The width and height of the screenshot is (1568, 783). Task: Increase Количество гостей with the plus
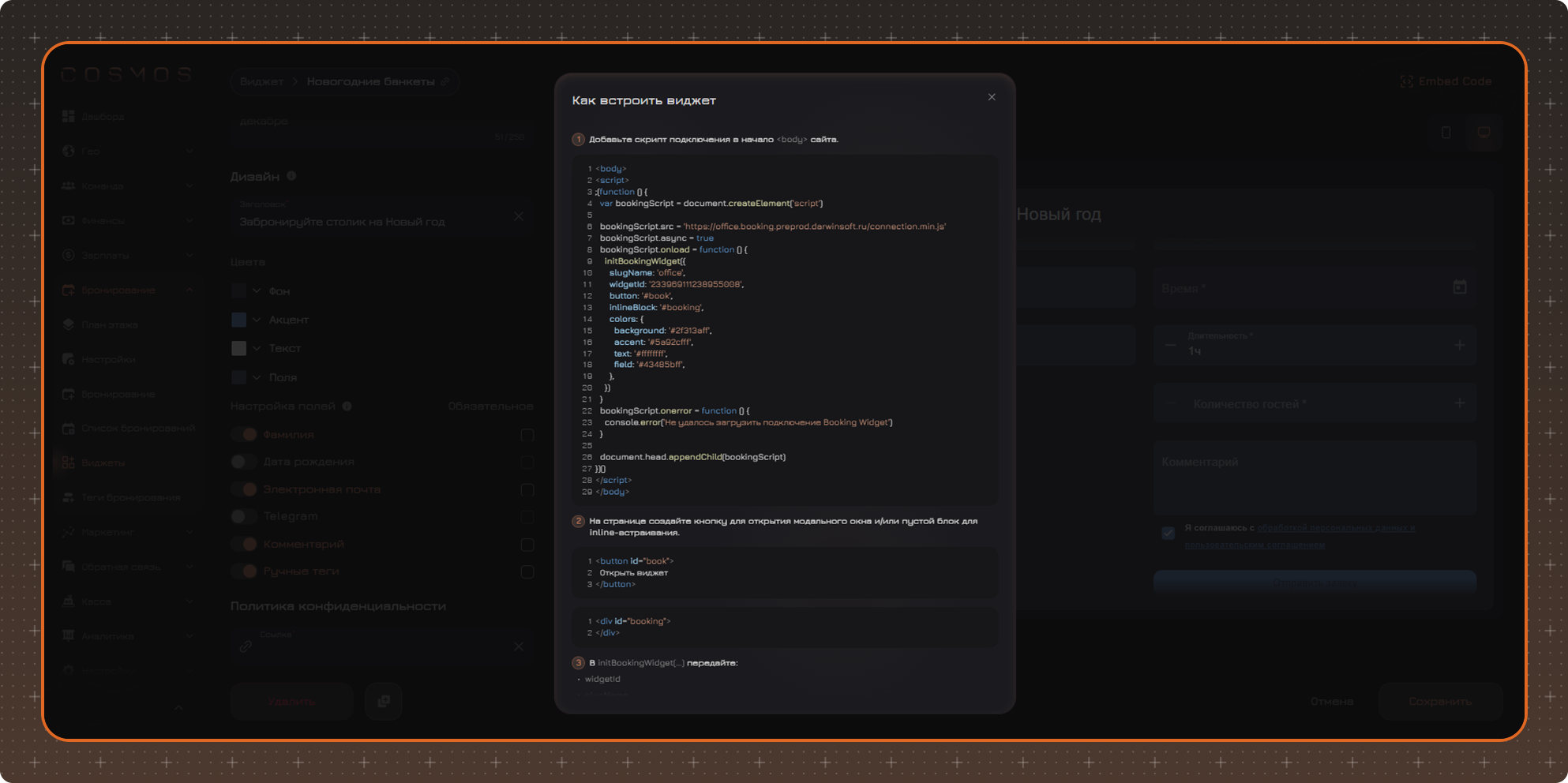1459,403
